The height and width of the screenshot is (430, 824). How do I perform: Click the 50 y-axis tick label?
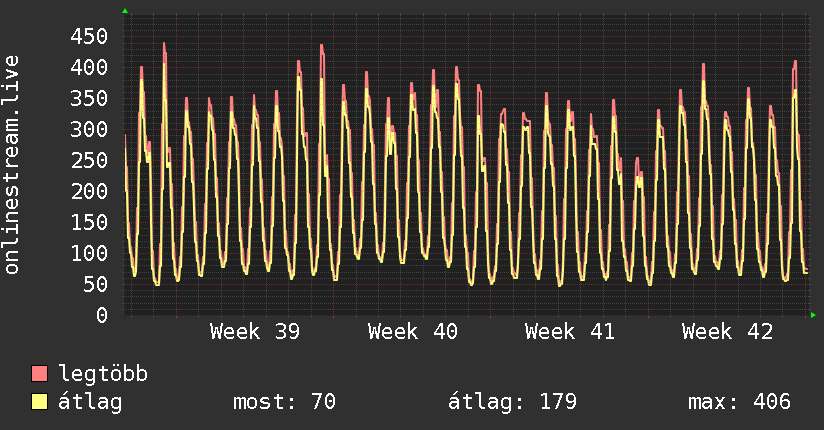click(x=95, y=284)
